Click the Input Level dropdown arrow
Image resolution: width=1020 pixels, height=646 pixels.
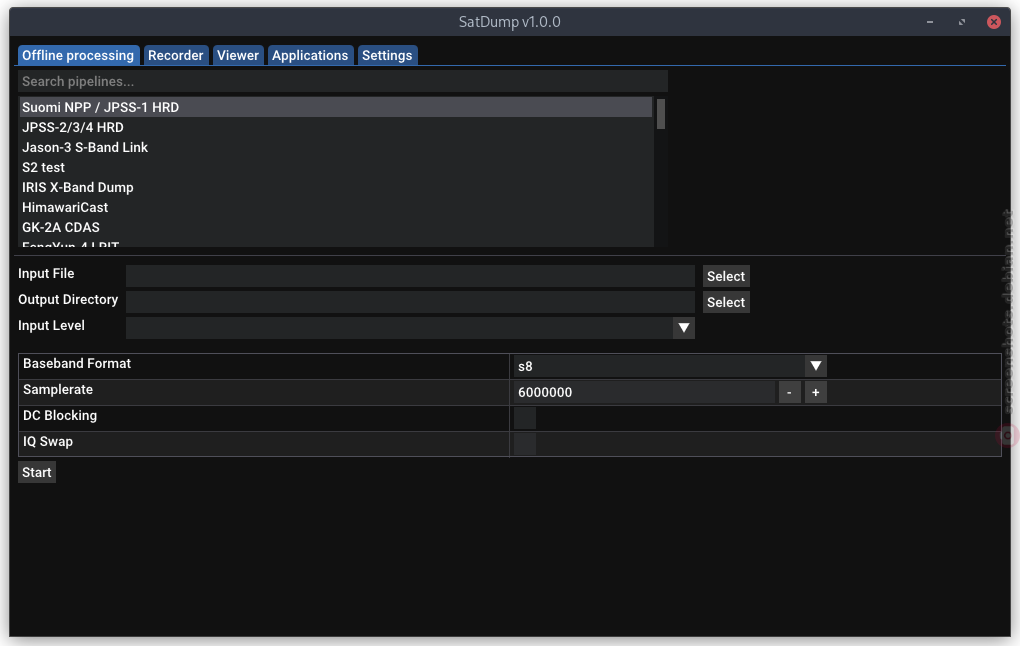[684, 328]
